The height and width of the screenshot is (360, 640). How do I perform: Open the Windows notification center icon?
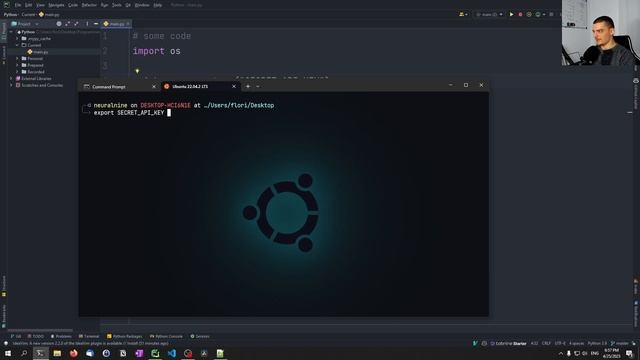pyautogui.click(x=629, y=353)
